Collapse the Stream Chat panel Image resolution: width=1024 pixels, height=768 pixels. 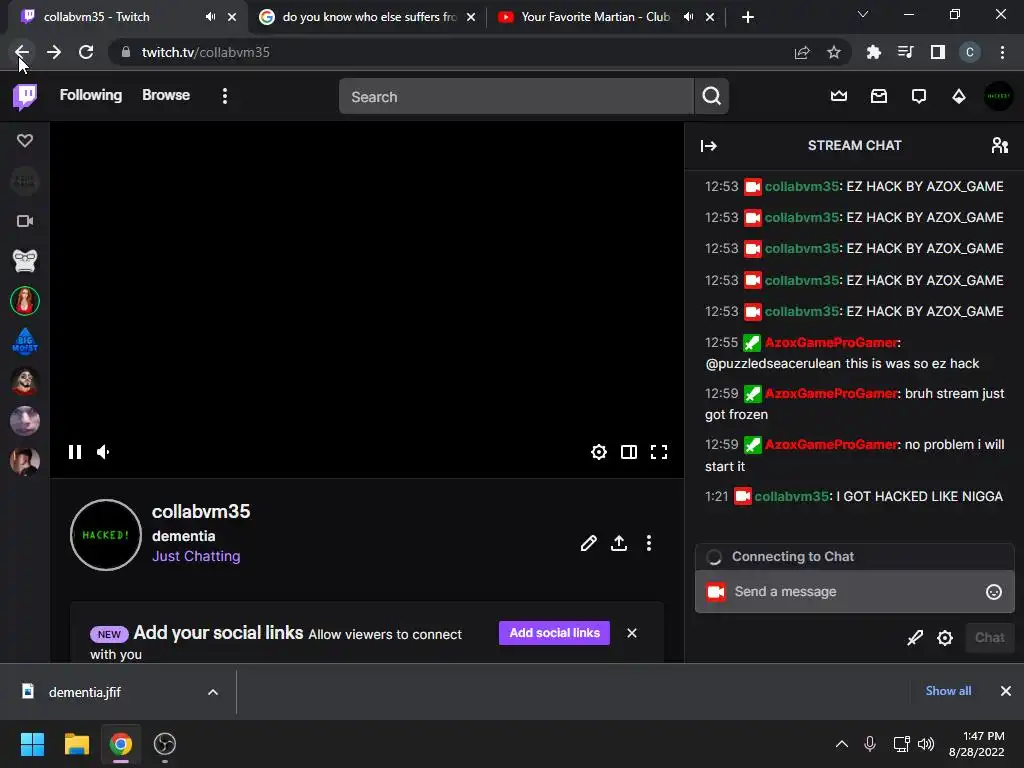[x=709, y=146]
